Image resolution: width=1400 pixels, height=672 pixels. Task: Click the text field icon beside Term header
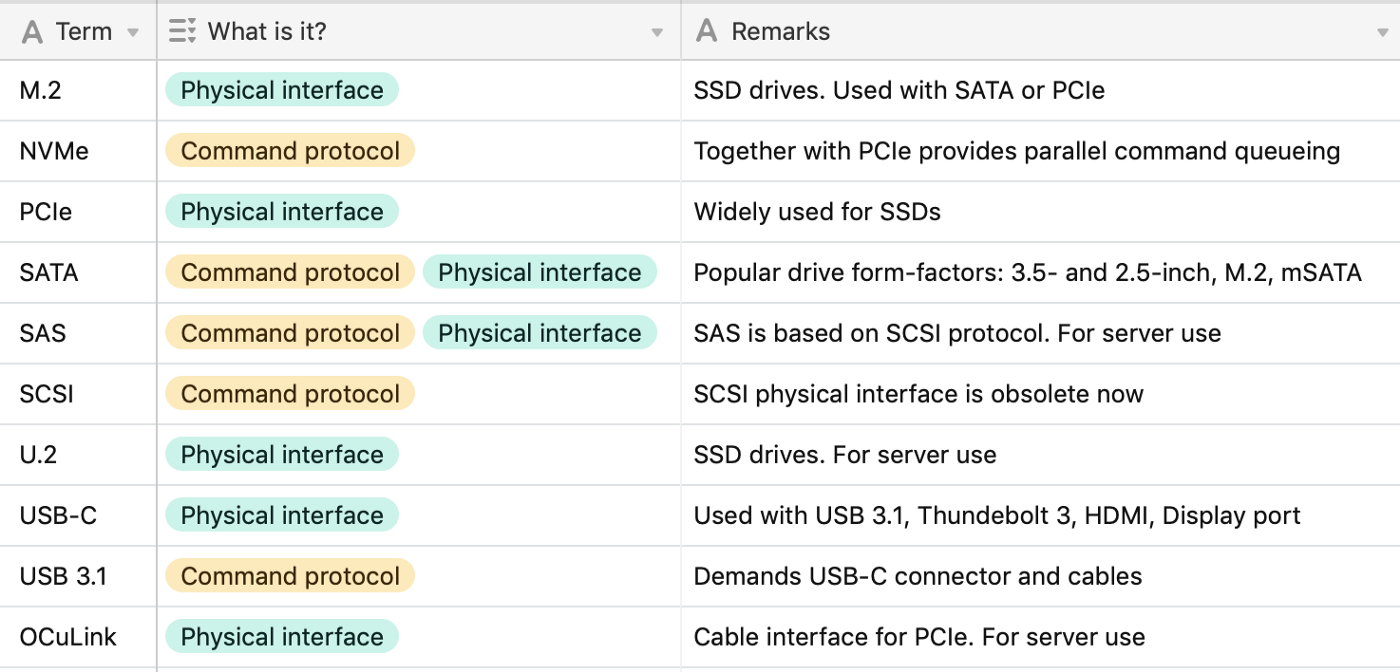[32, 32]
